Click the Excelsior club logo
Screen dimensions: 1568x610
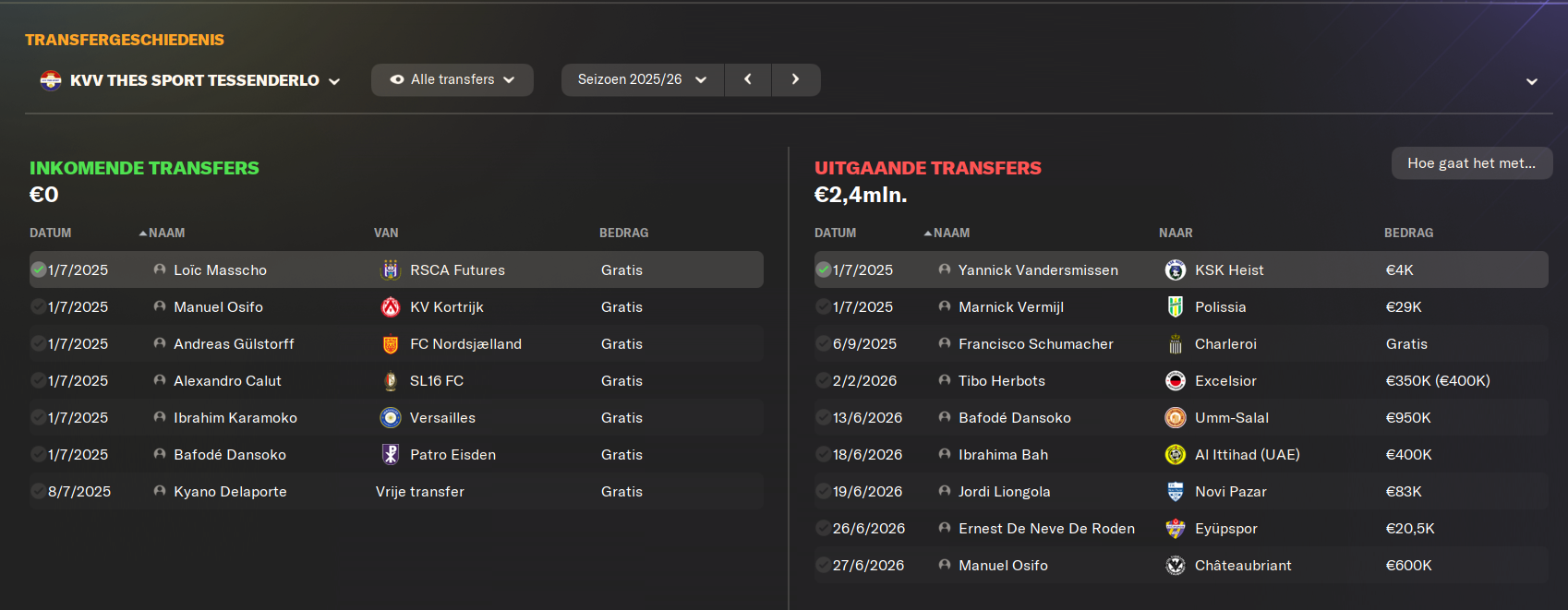pyautogui.click(x=1176, y=380)
